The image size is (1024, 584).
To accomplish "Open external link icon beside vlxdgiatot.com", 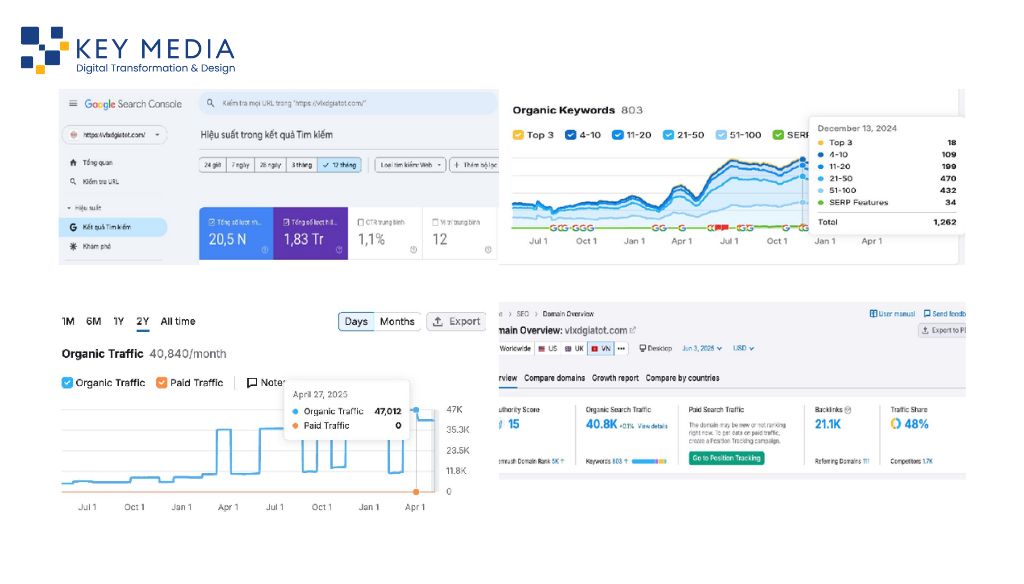I will [x=632, y=331].
